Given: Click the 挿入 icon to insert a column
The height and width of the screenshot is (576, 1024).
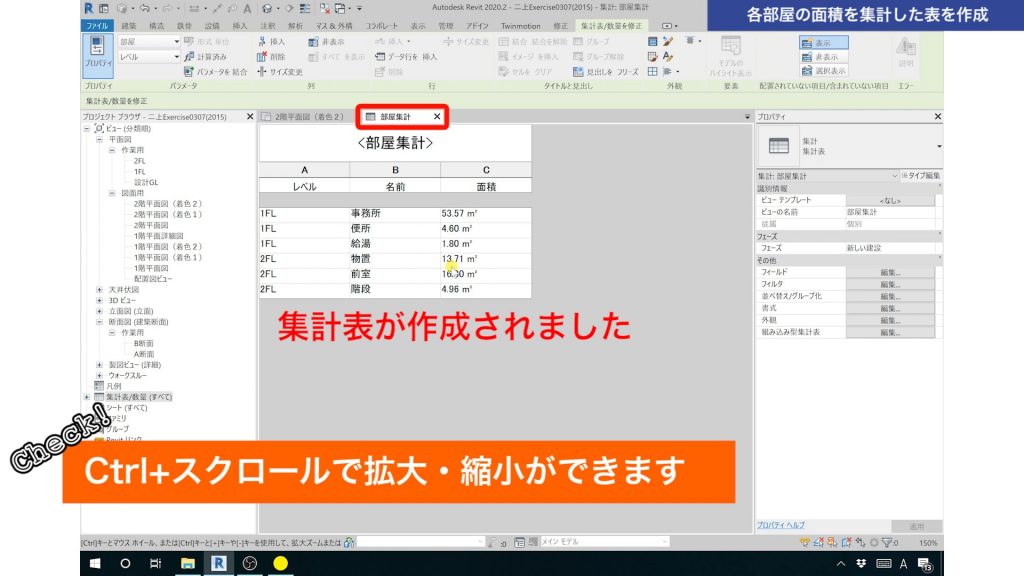Looking at the screenshot, I should (x=262, y=42).
